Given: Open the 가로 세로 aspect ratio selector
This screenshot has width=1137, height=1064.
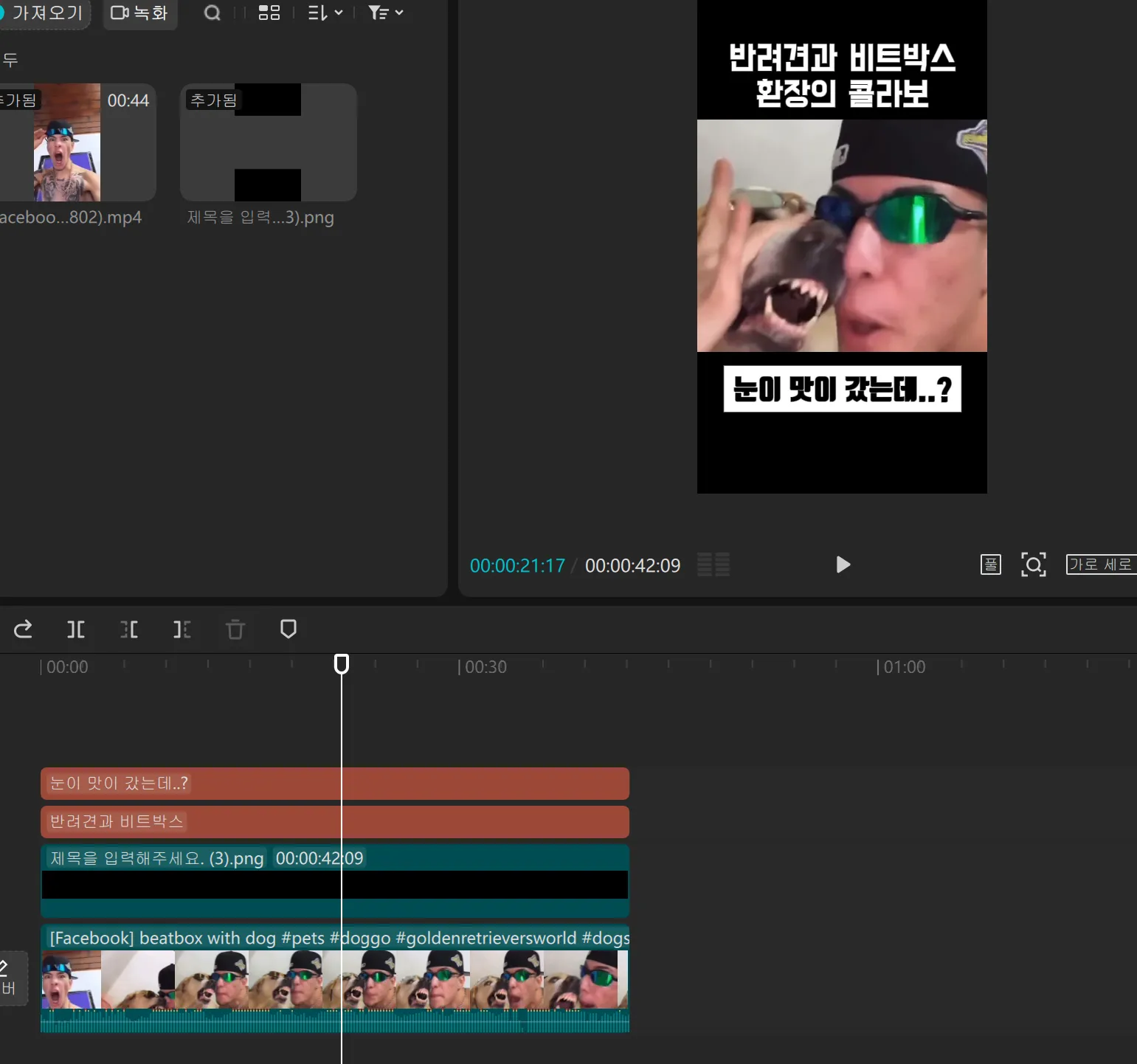Looking at the screenshot, I should tap(1100, 564).
